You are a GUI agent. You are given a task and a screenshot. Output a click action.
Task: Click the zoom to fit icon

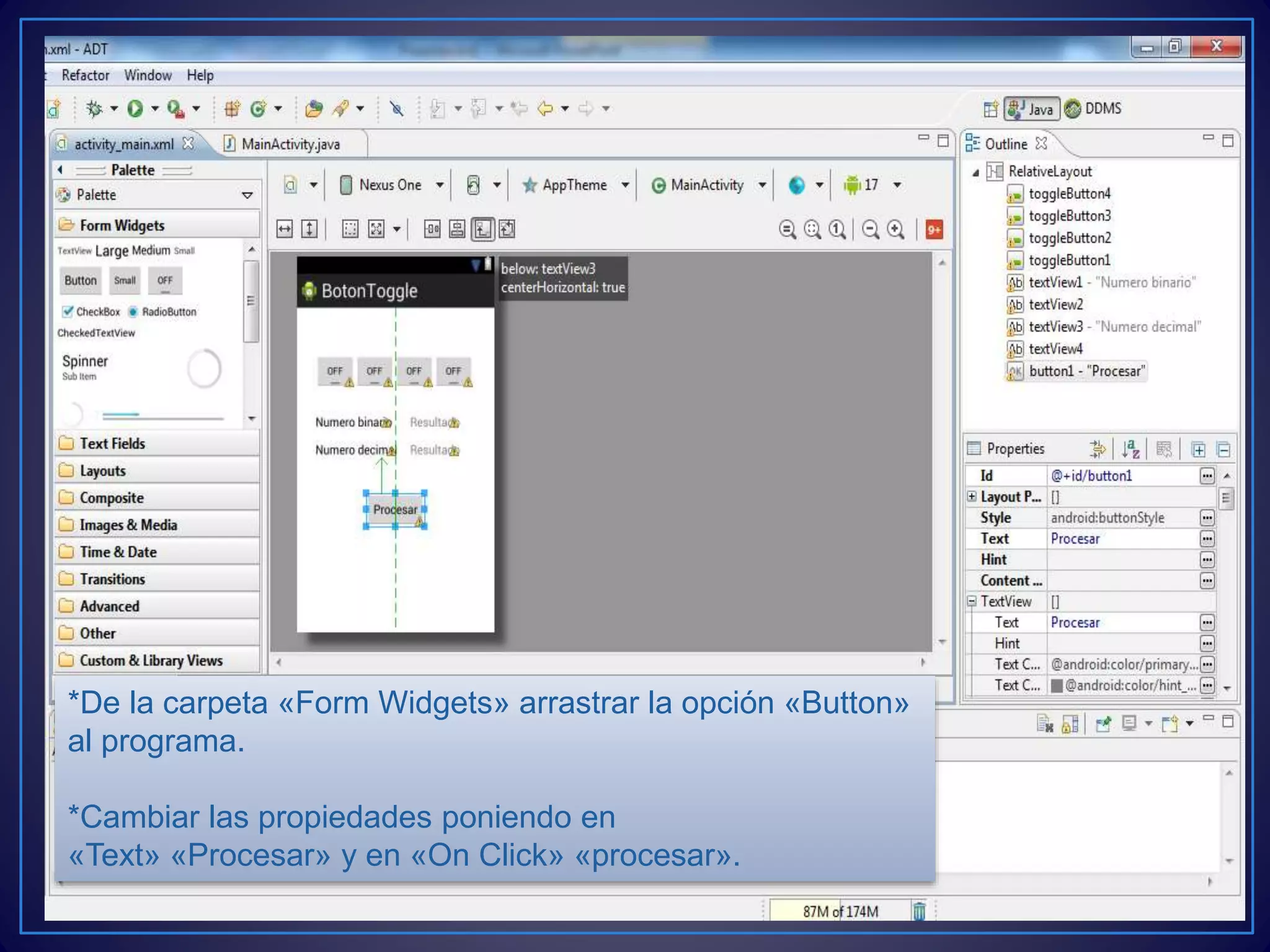coord(812,229)
